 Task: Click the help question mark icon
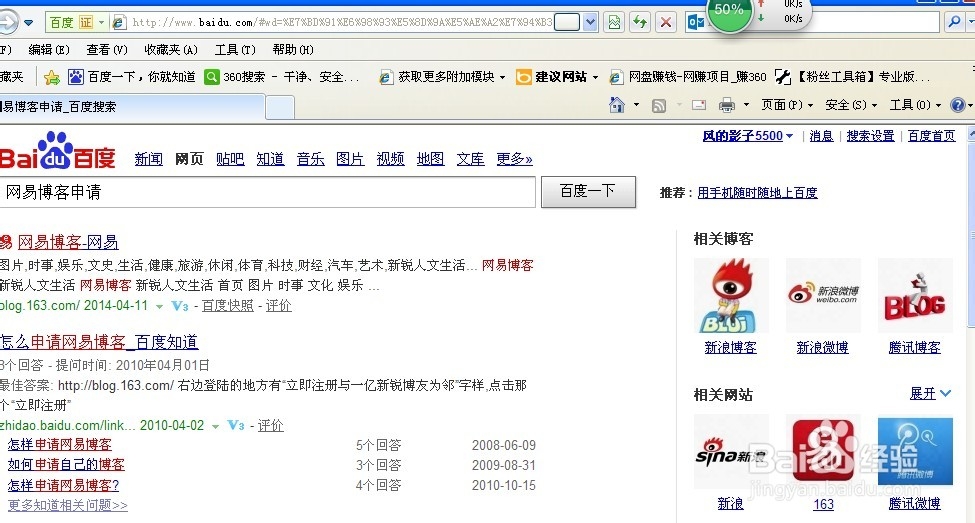tap(958, 105)
